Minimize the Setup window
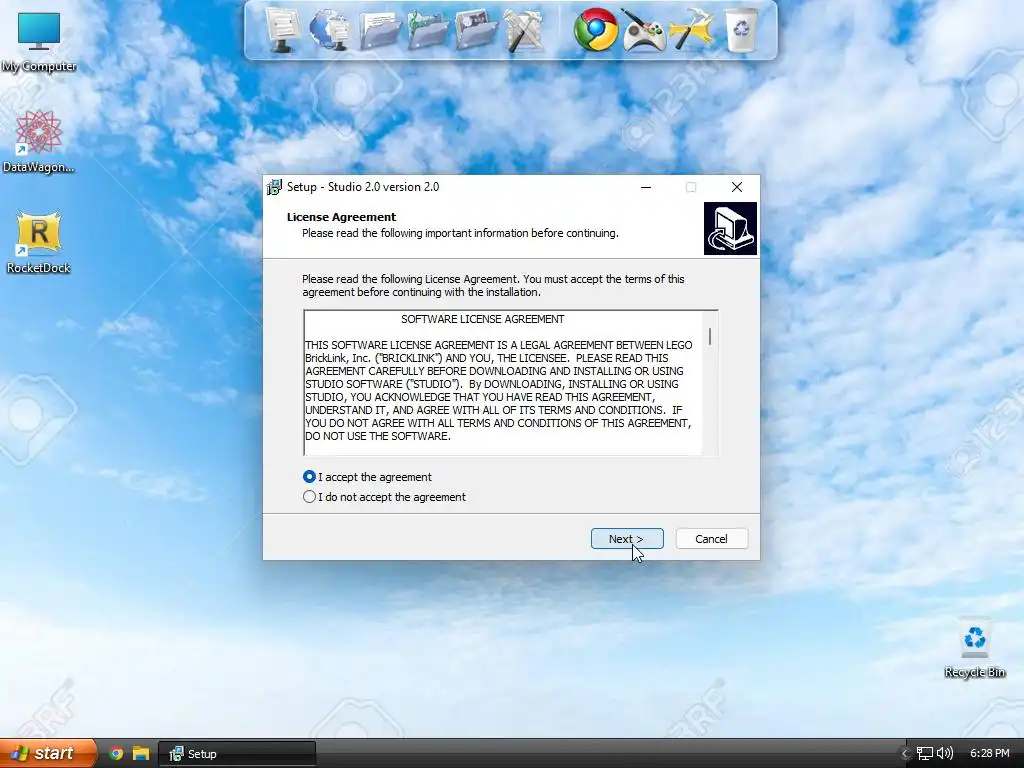Screen dimensions: 1024x768 646,187
